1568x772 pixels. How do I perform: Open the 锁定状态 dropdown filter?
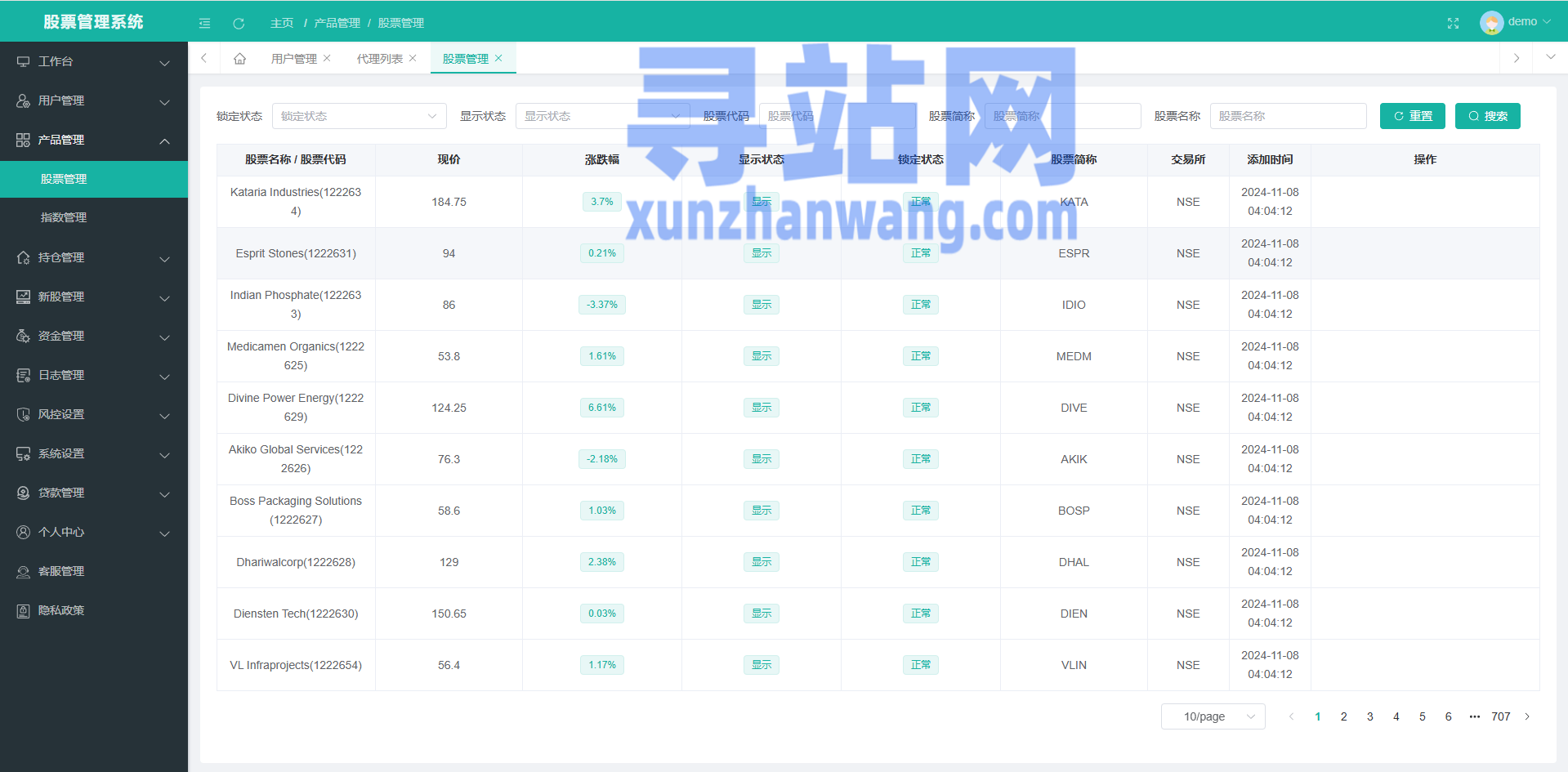coord(359,116)
